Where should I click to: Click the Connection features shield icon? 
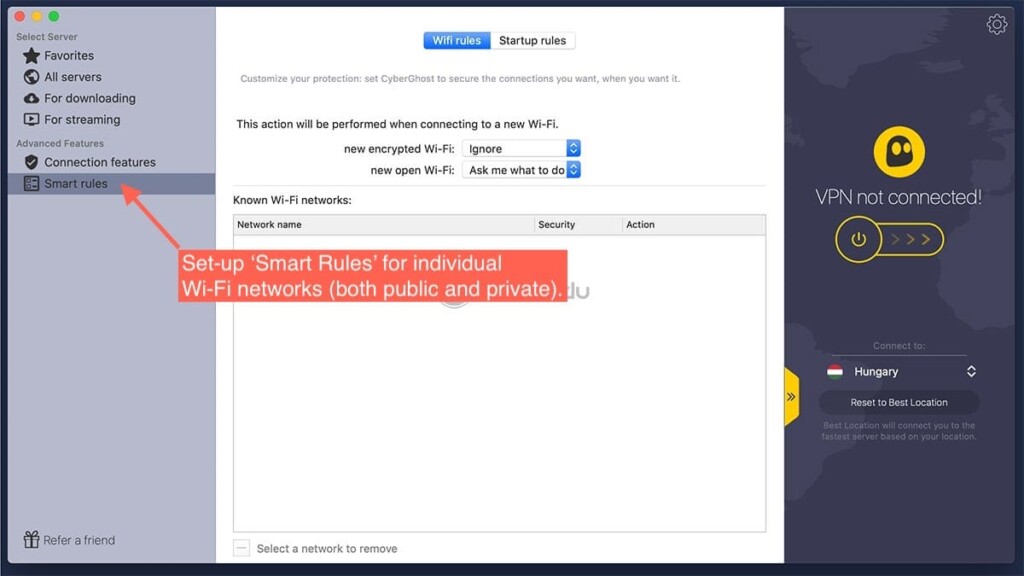point(31,162)
